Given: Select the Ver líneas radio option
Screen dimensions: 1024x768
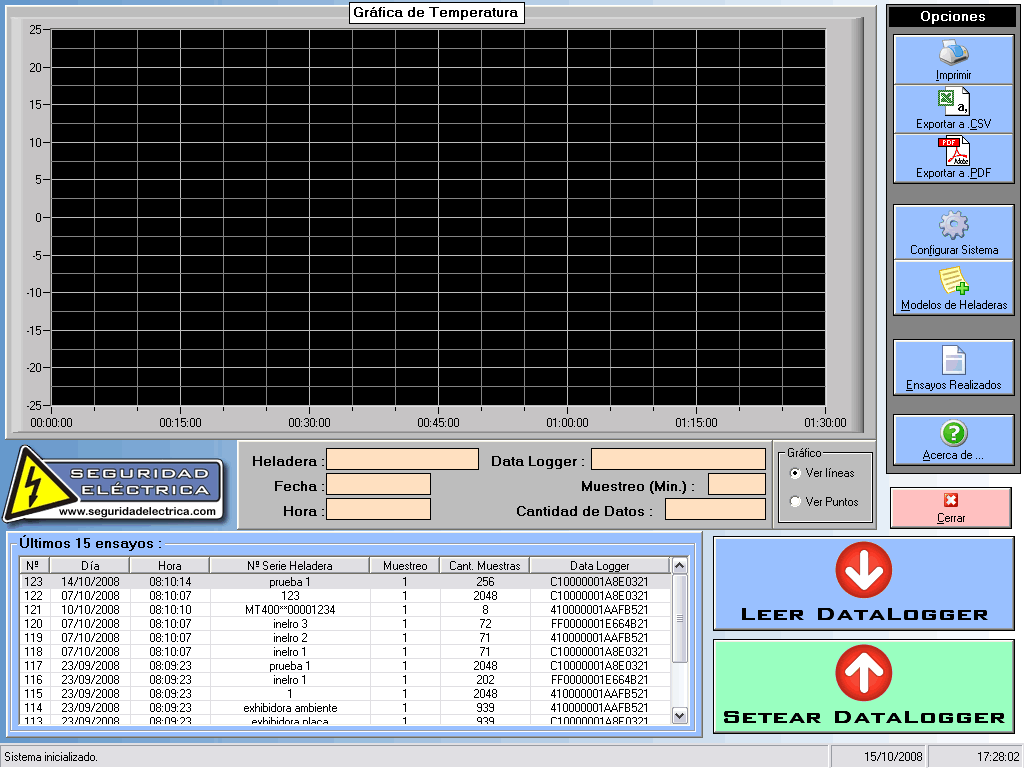Looking at the screenshot, I should coord(796,473).
